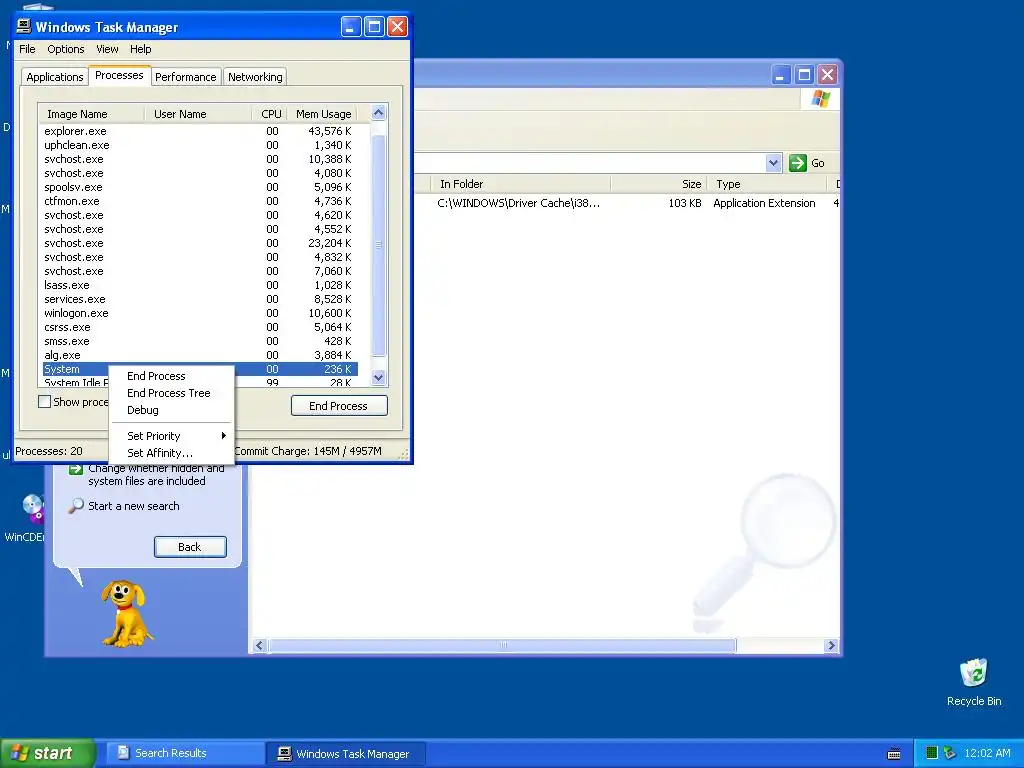Click the search assistant dog character

(x=127, y=614)
